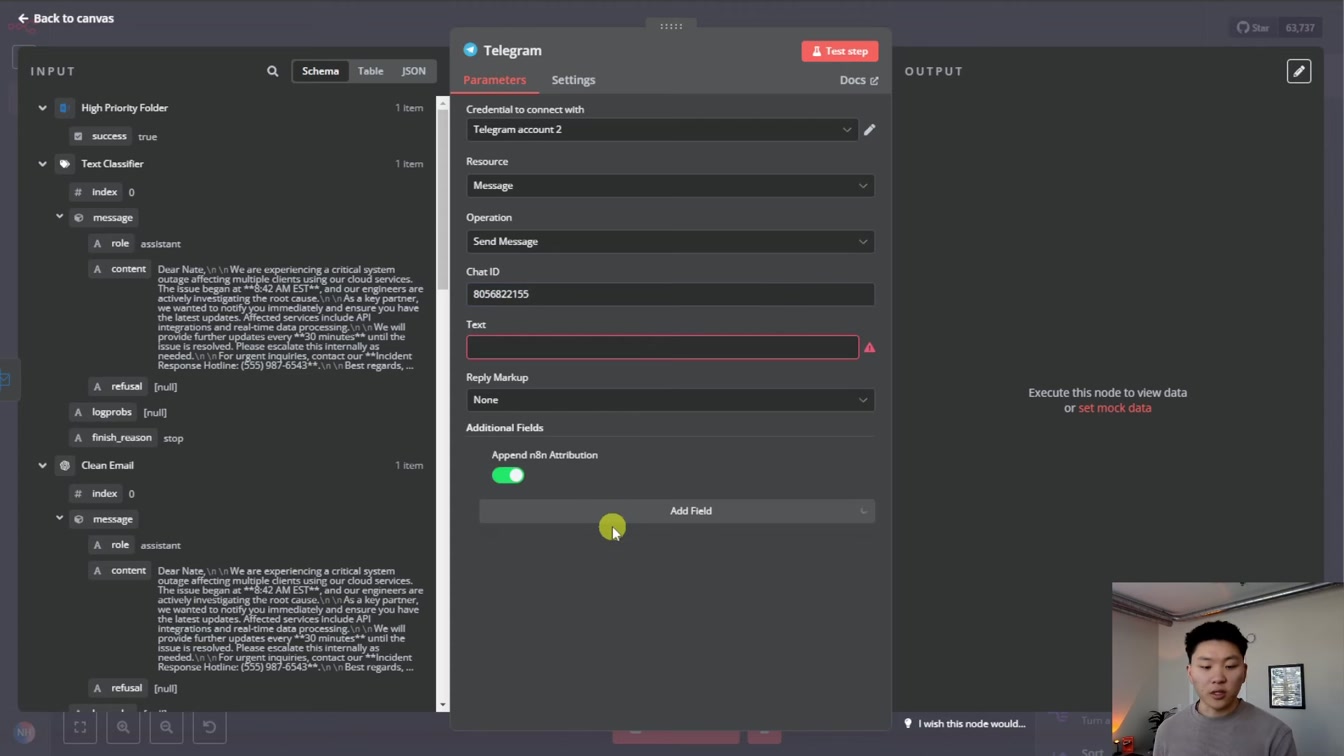
Task: Click the Telegram node logo icon
Action: pyautogui.click(x=470, y=50)
